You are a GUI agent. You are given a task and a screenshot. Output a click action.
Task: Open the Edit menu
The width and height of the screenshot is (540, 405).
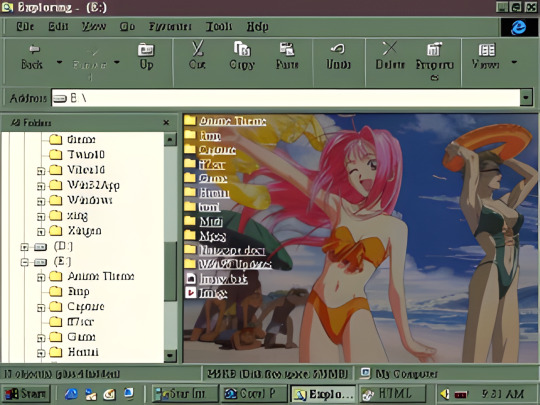[58, 27]
